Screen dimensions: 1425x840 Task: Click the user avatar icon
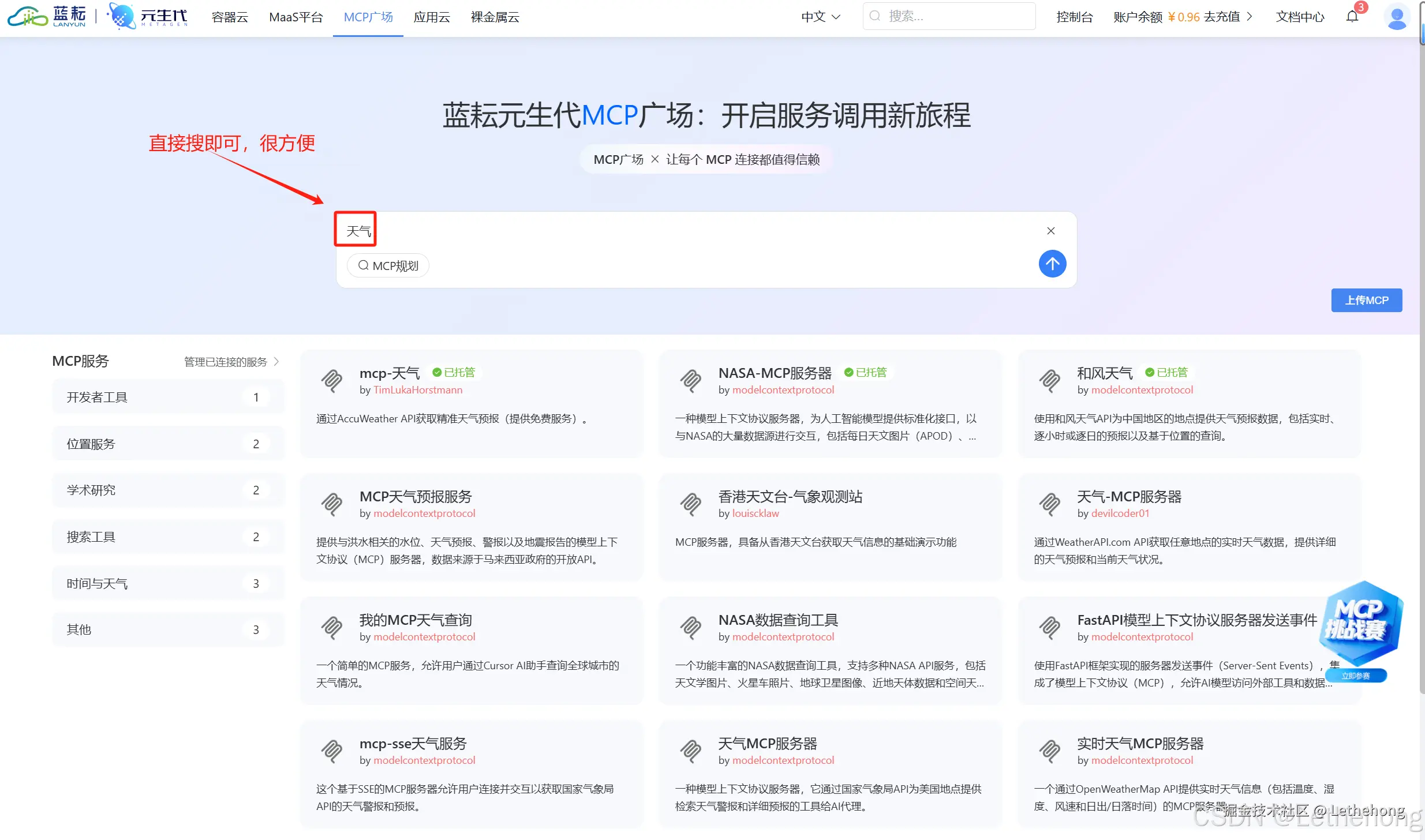[x=1397, y=17]
